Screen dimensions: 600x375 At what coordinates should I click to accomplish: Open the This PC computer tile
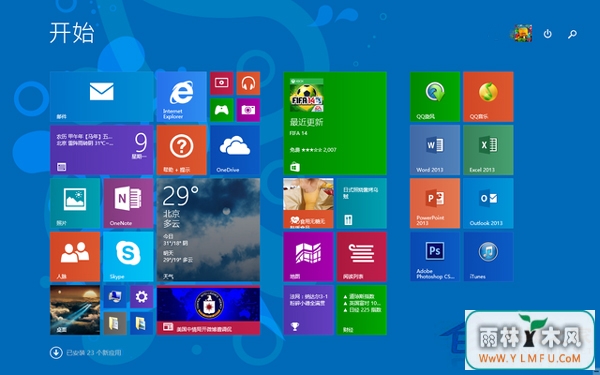[x=115, y=297]
